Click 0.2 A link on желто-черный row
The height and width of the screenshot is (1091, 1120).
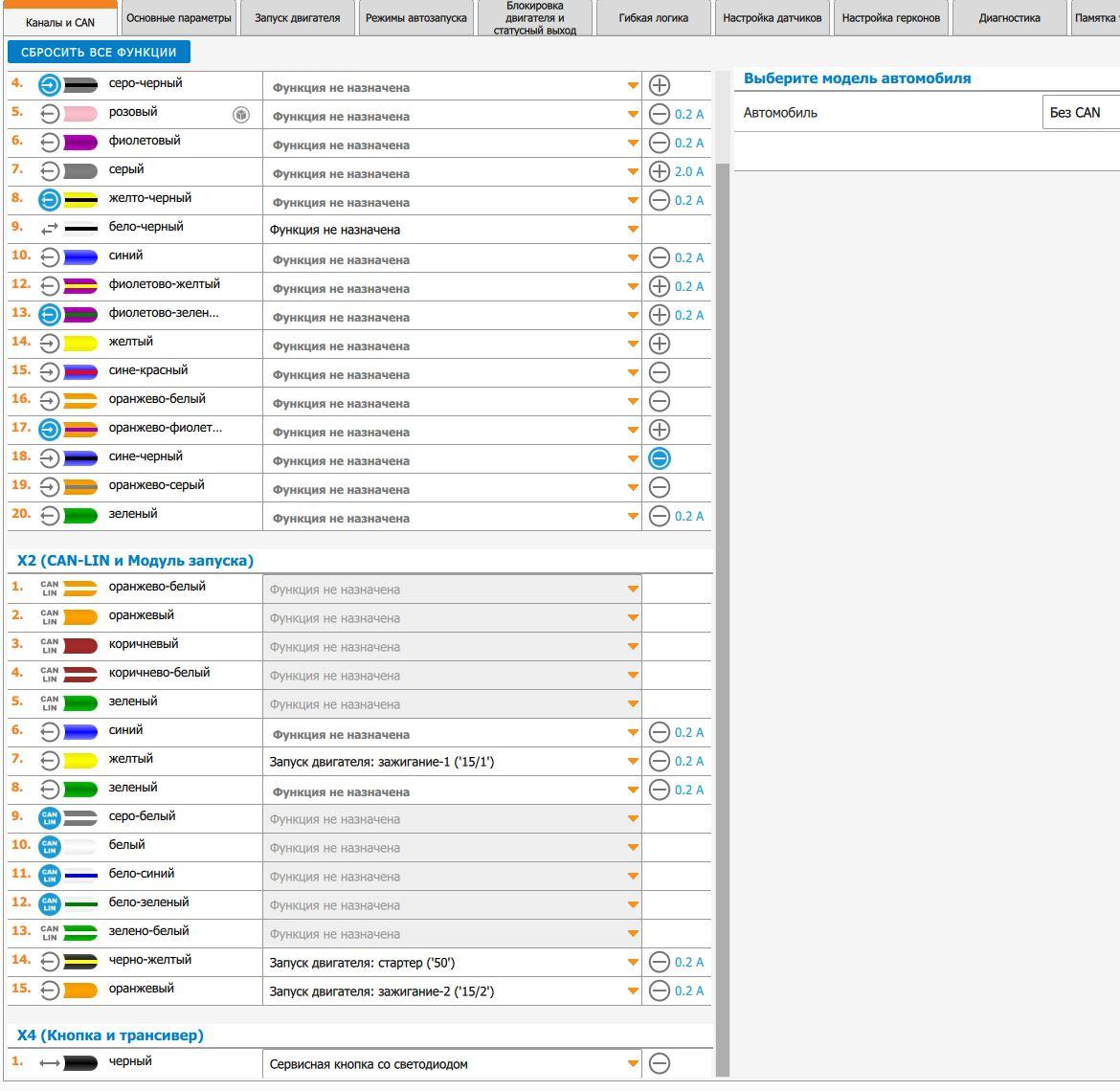click(x=689, y=200)
